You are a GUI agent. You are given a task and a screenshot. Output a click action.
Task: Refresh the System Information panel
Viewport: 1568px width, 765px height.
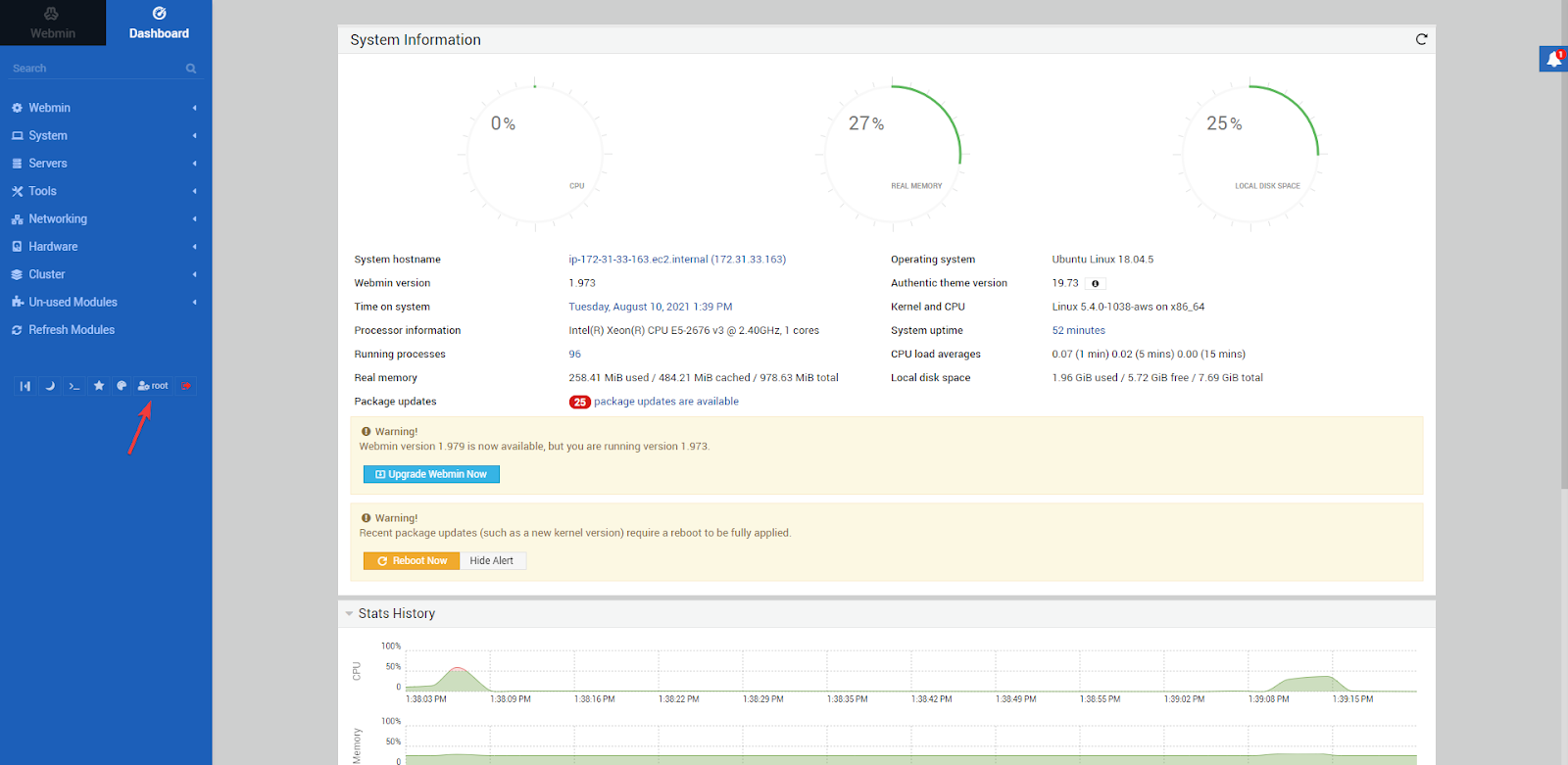pyautogui.click(x=1421, y=39)
